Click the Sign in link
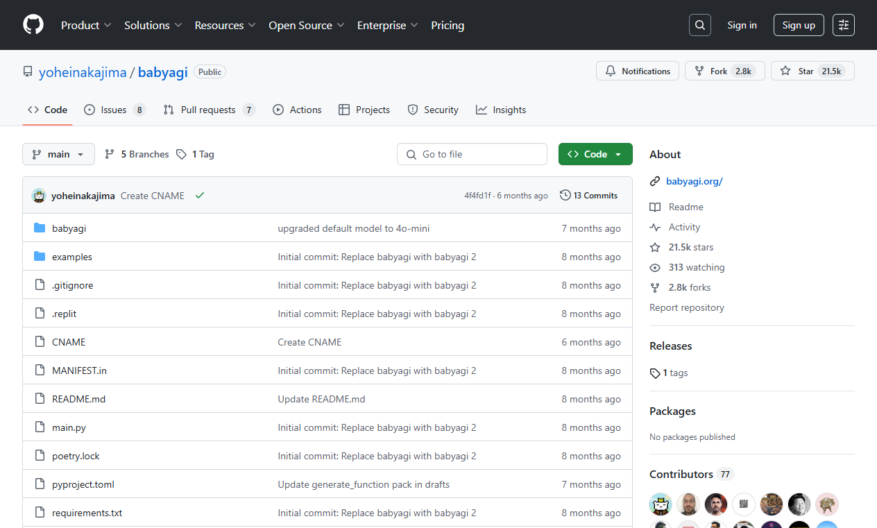Image resolution: width=877 pixels, height=528 pixels. [x=742, y=25]
